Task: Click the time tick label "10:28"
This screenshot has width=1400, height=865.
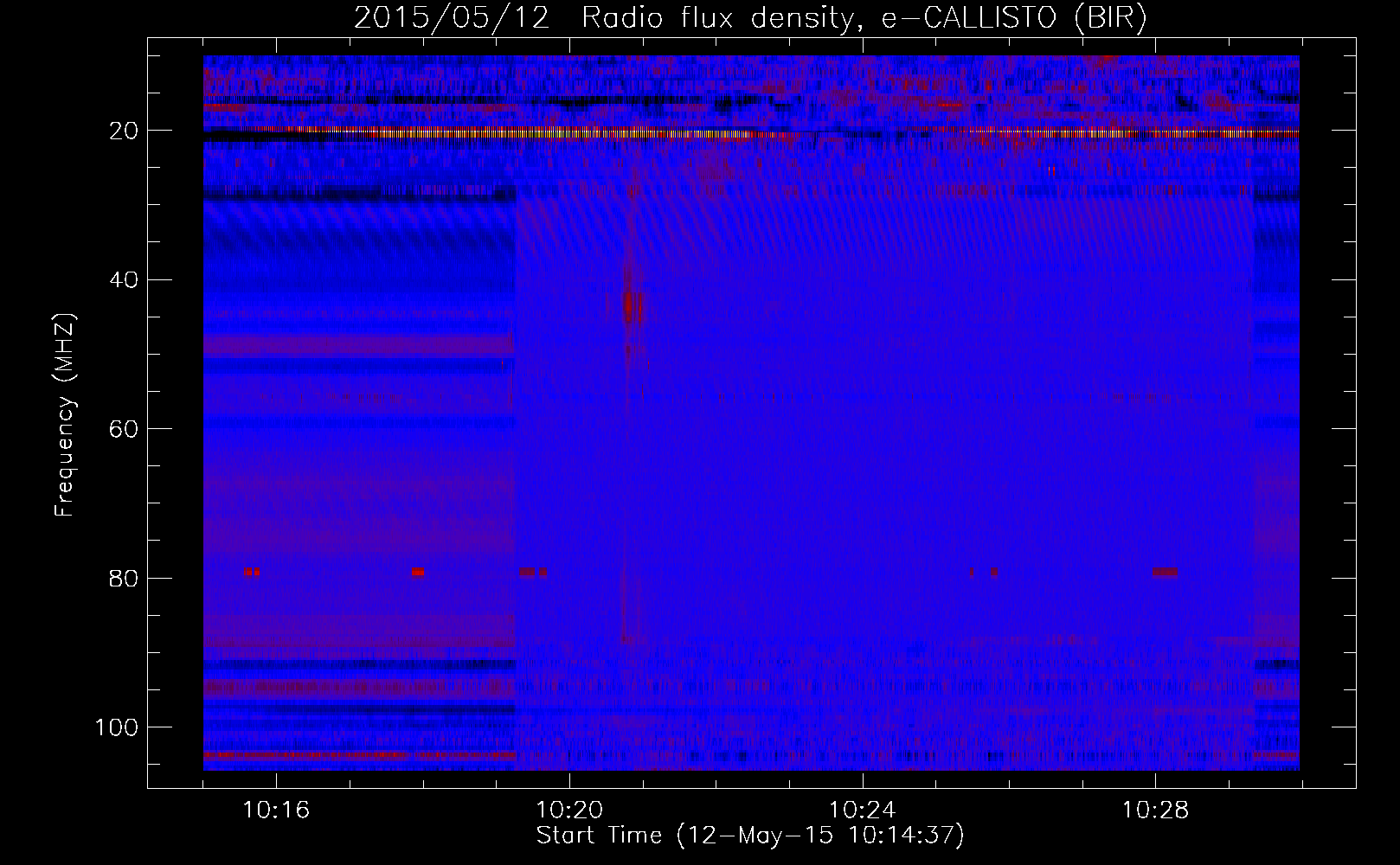Action: tap(1156, 811)
